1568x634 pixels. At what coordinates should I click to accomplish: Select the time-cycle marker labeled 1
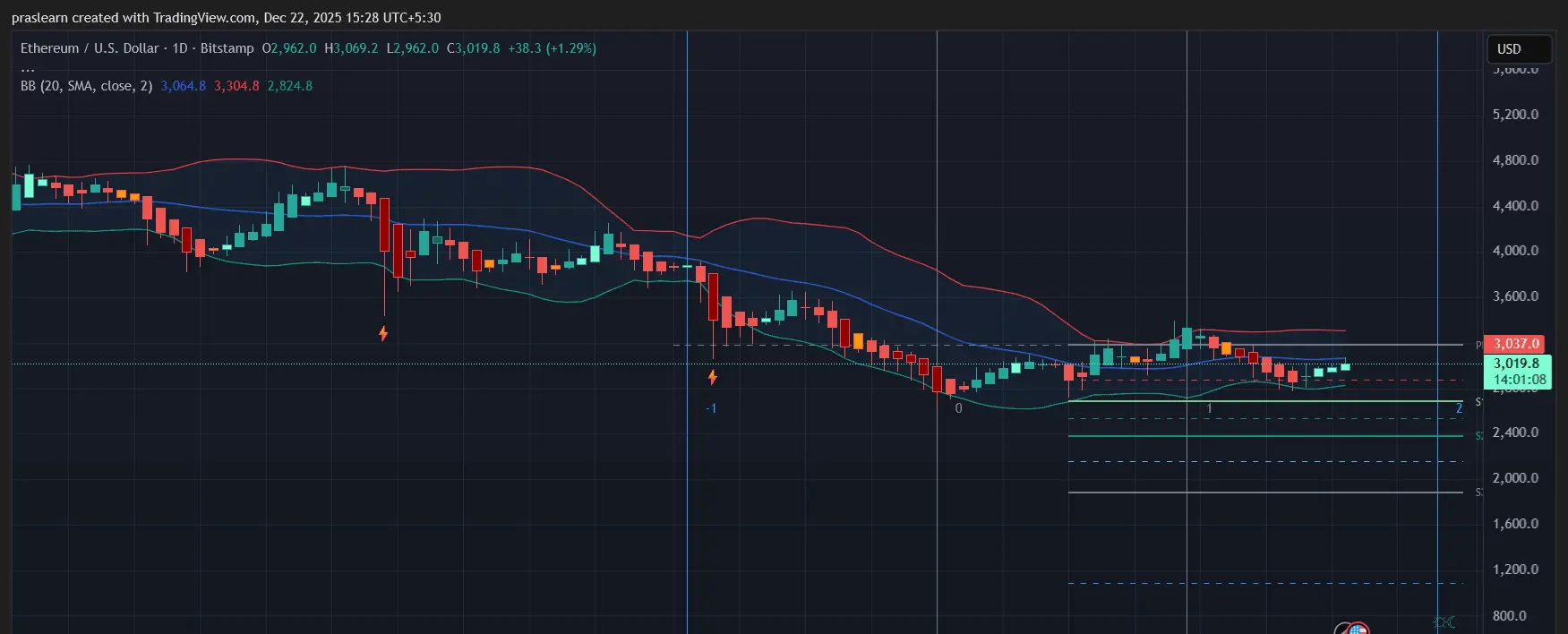tap(1209, 408)
